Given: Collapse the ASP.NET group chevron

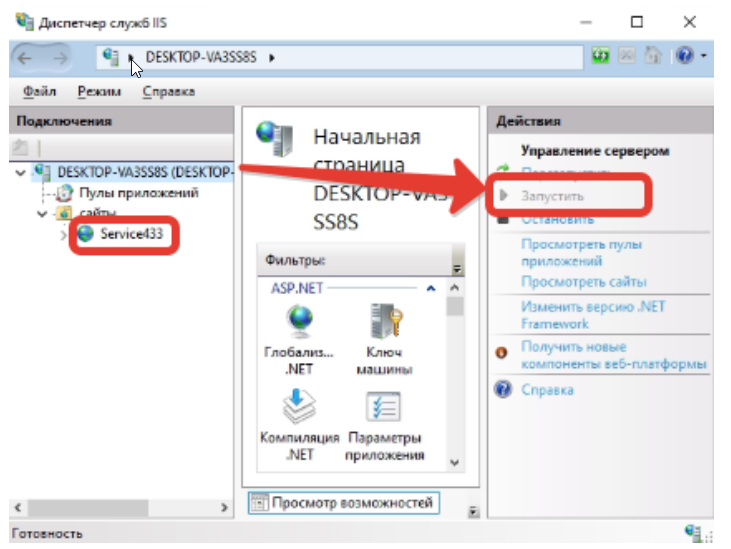Looking at the screenshot, I should click(431, 288).
